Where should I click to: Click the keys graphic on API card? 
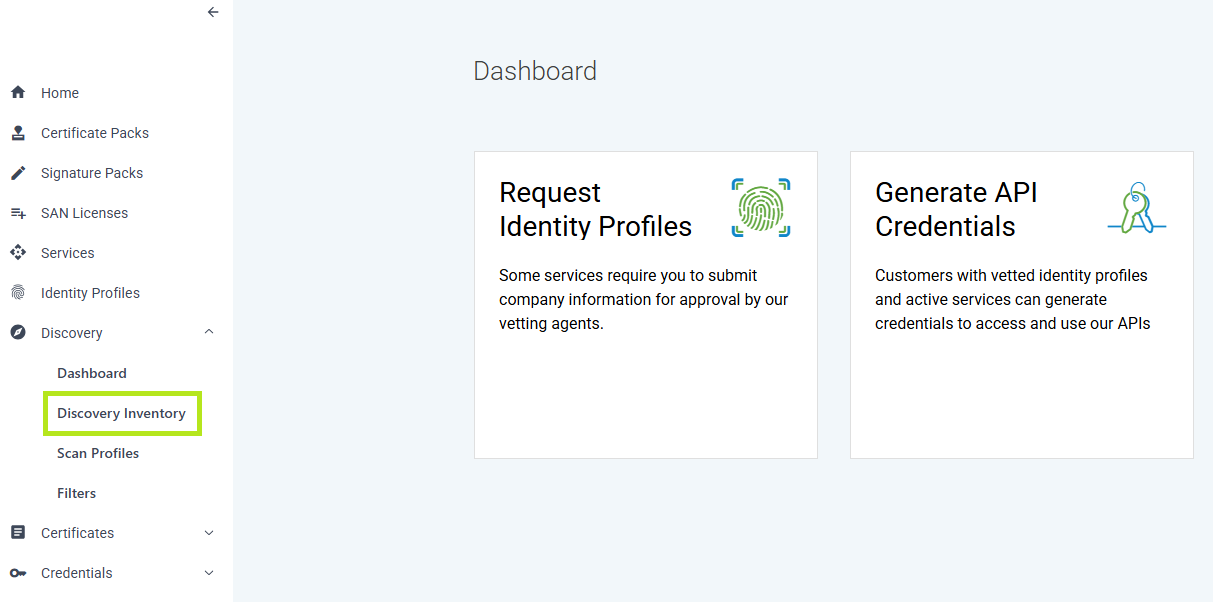point(1137,208)
